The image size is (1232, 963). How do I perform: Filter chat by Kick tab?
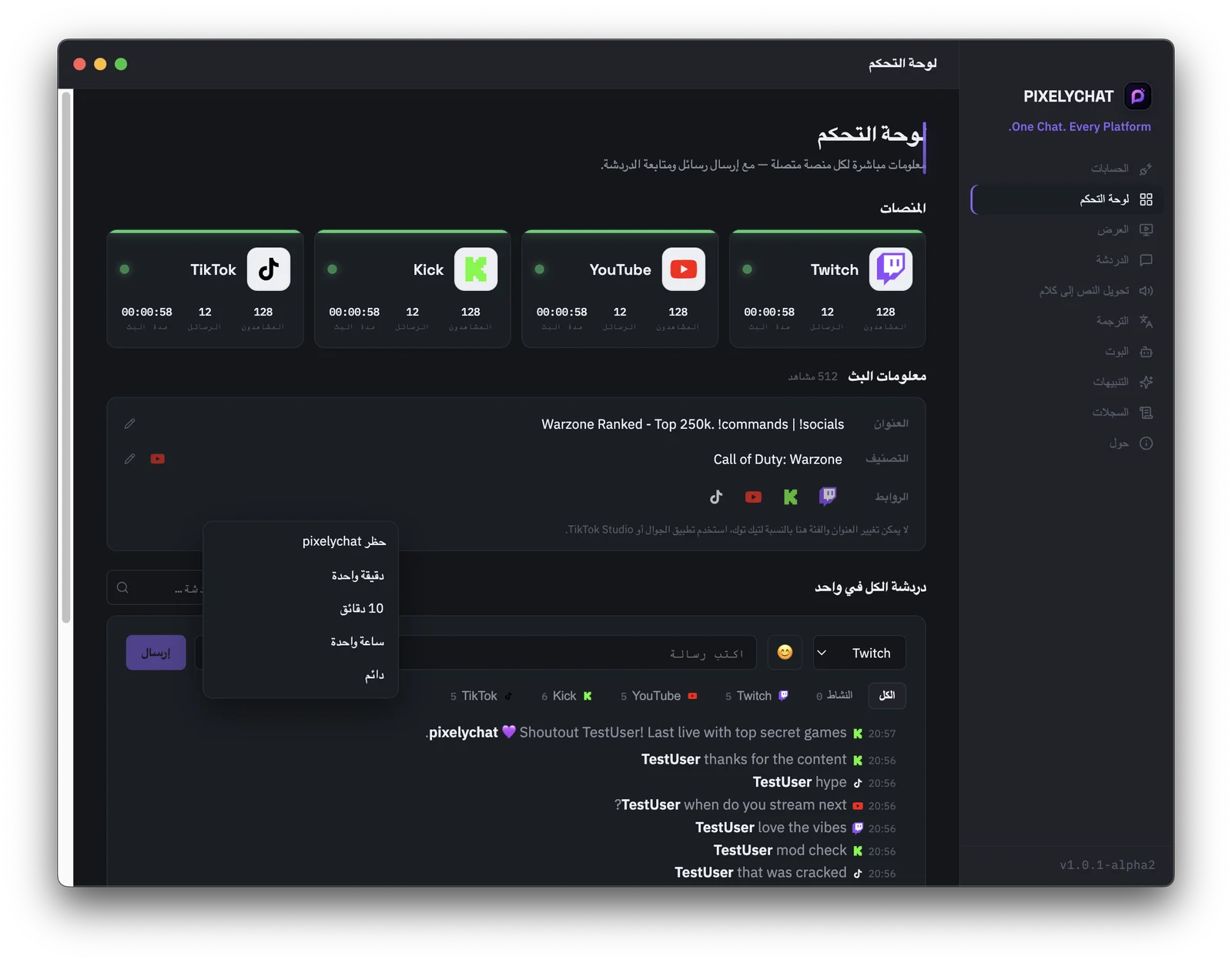click(x=567, y=696)
